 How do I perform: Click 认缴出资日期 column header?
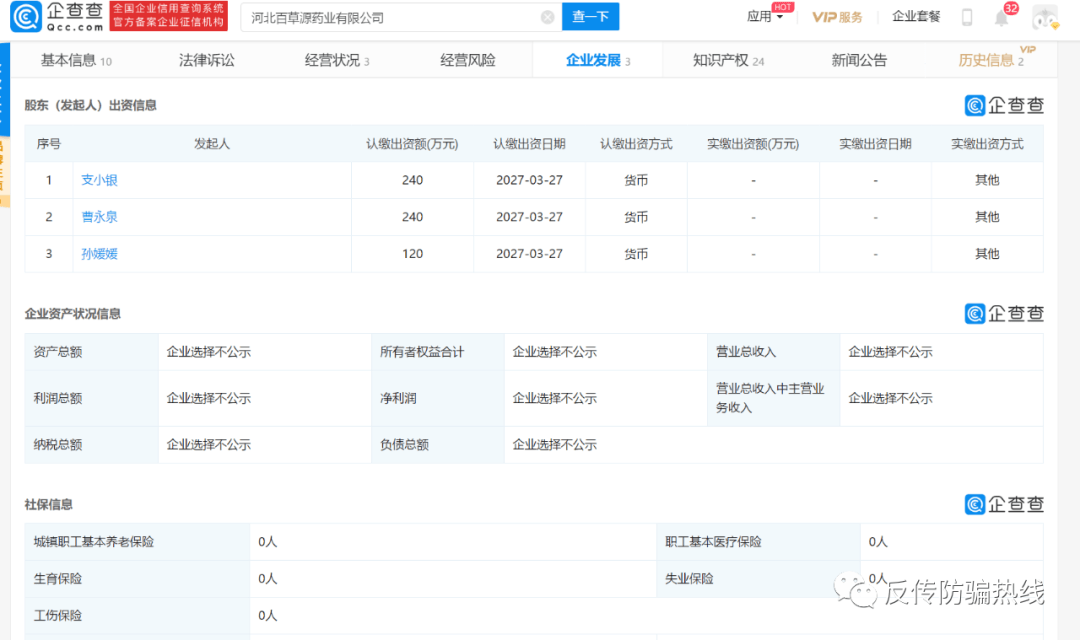[x=529, y=144]
